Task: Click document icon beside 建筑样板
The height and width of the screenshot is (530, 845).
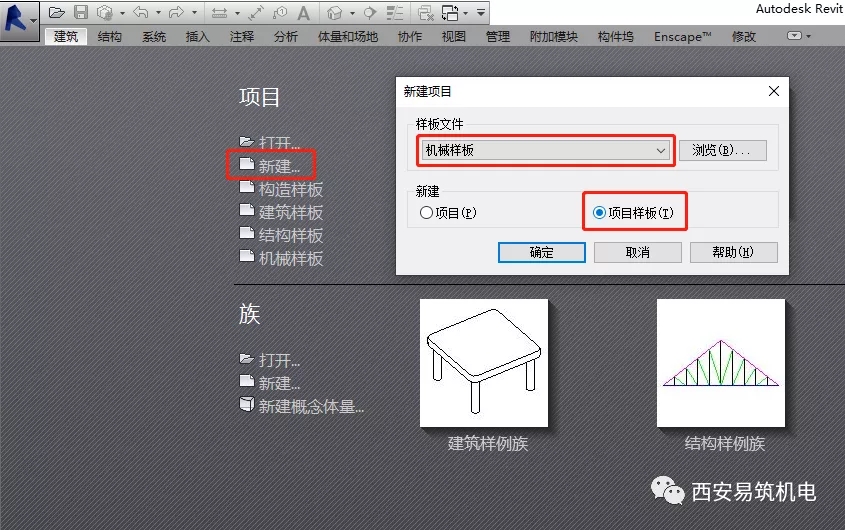Action: (247, 210)
